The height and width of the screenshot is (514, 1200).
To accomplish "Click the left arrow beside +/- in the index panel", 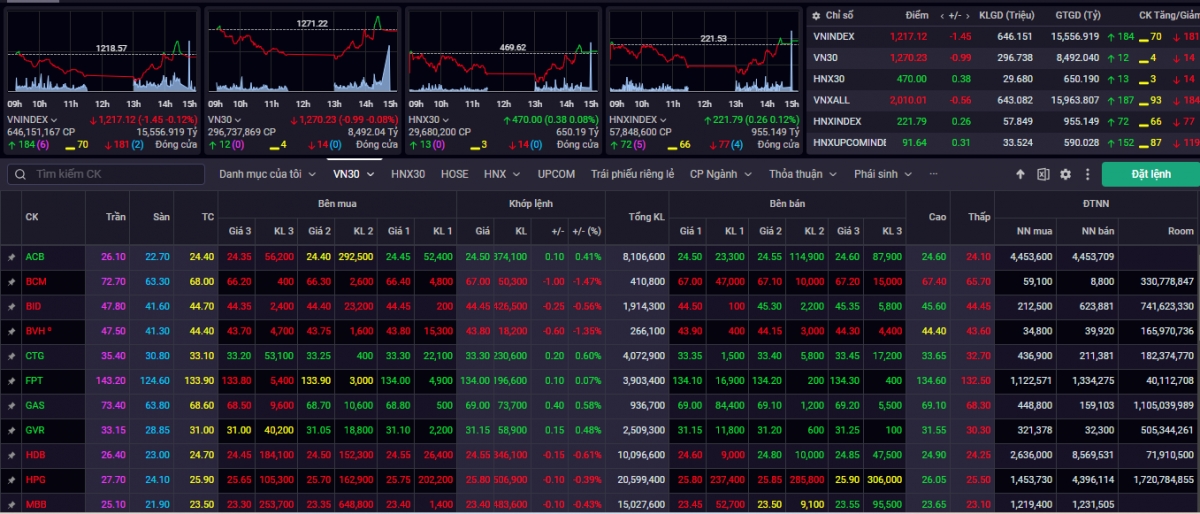I will point(942,15).
